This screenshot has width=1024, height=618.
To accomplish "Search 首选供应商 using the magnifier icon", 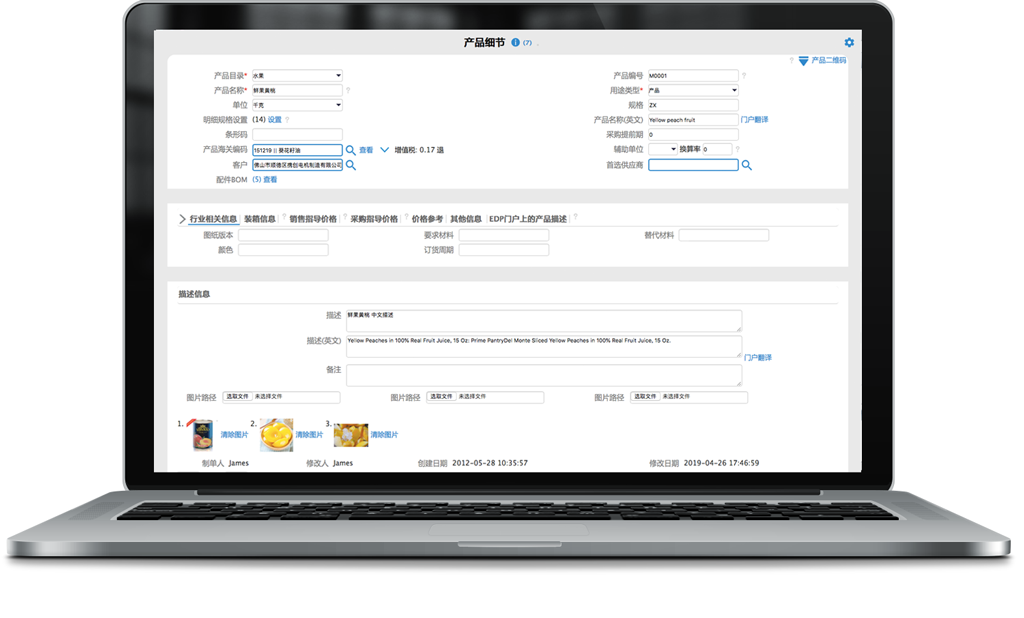I will tap(747, 165).
